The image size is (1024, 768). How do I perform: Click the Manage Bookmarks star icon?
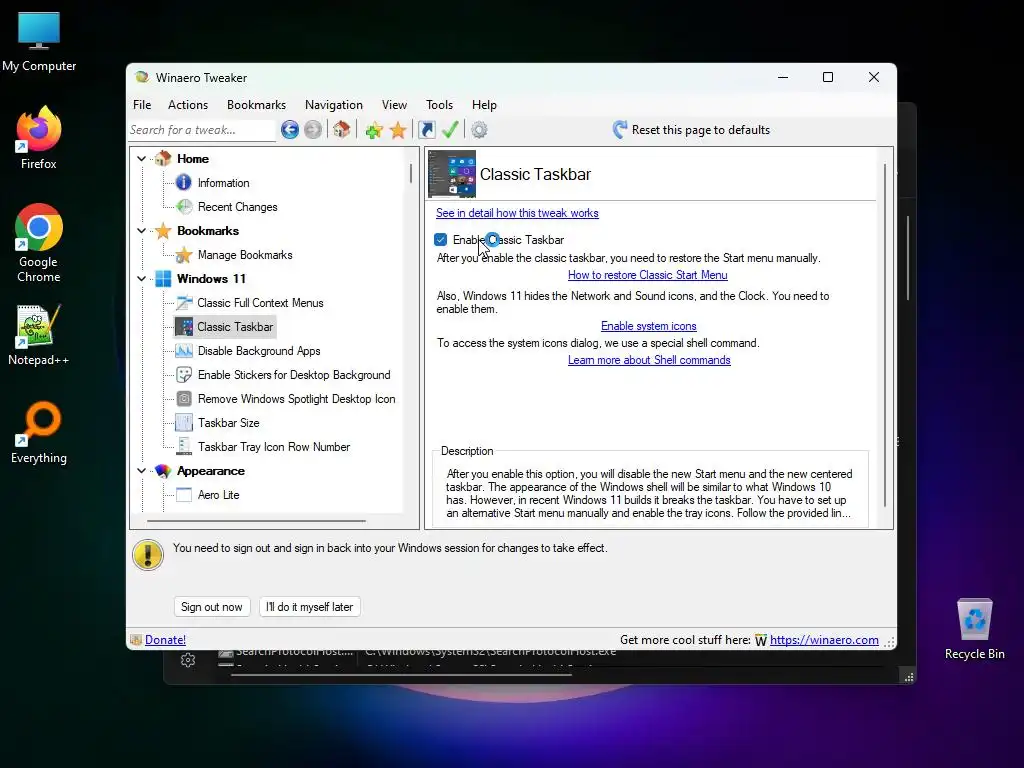point(184,255)
